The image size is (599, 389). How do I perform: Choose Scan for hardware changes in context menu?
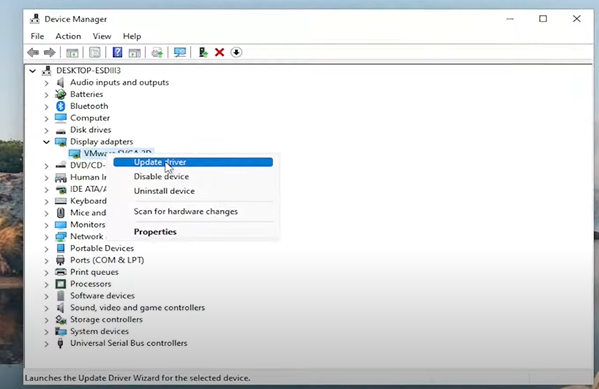click(193, 211)
